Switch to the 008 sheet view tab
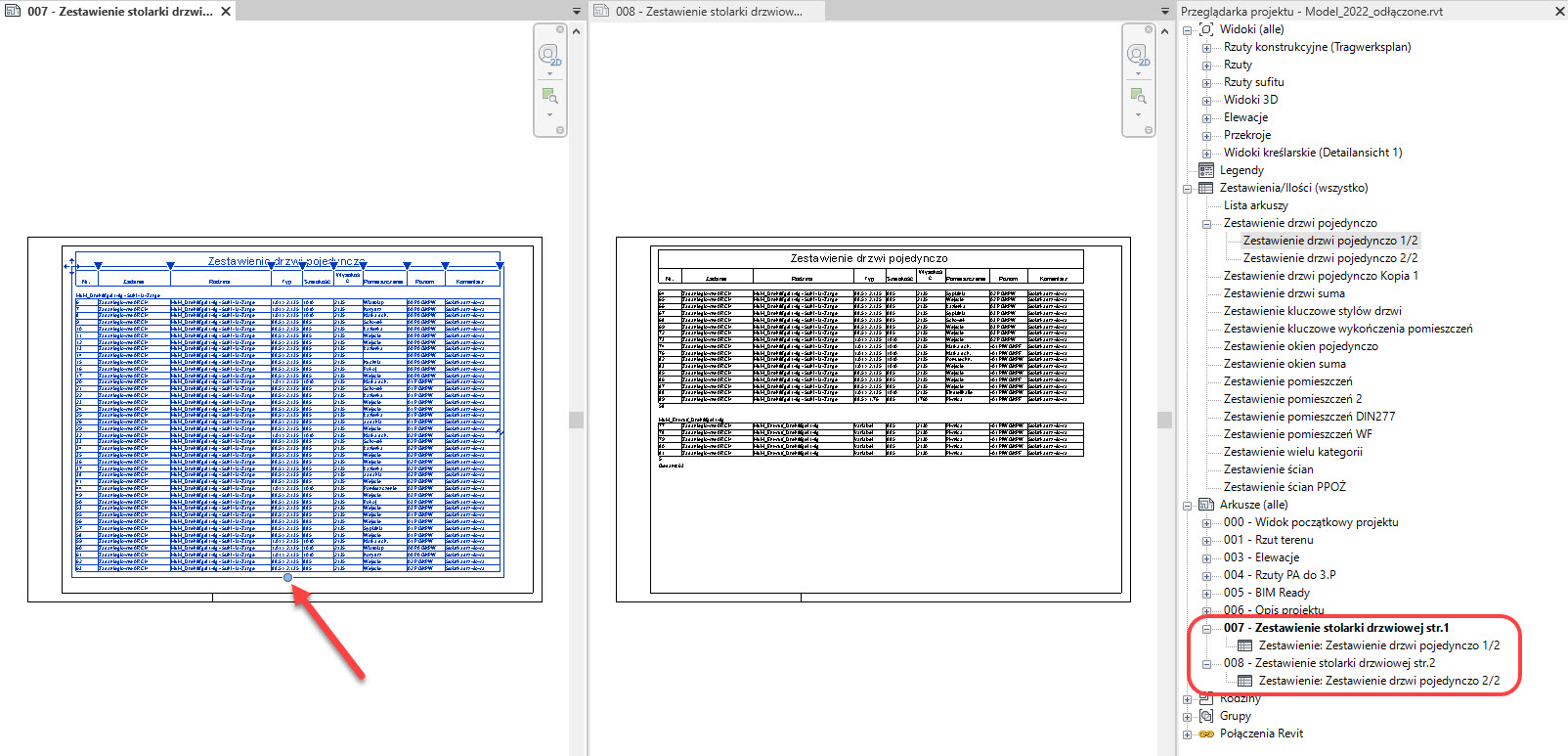 coord(709,12)
